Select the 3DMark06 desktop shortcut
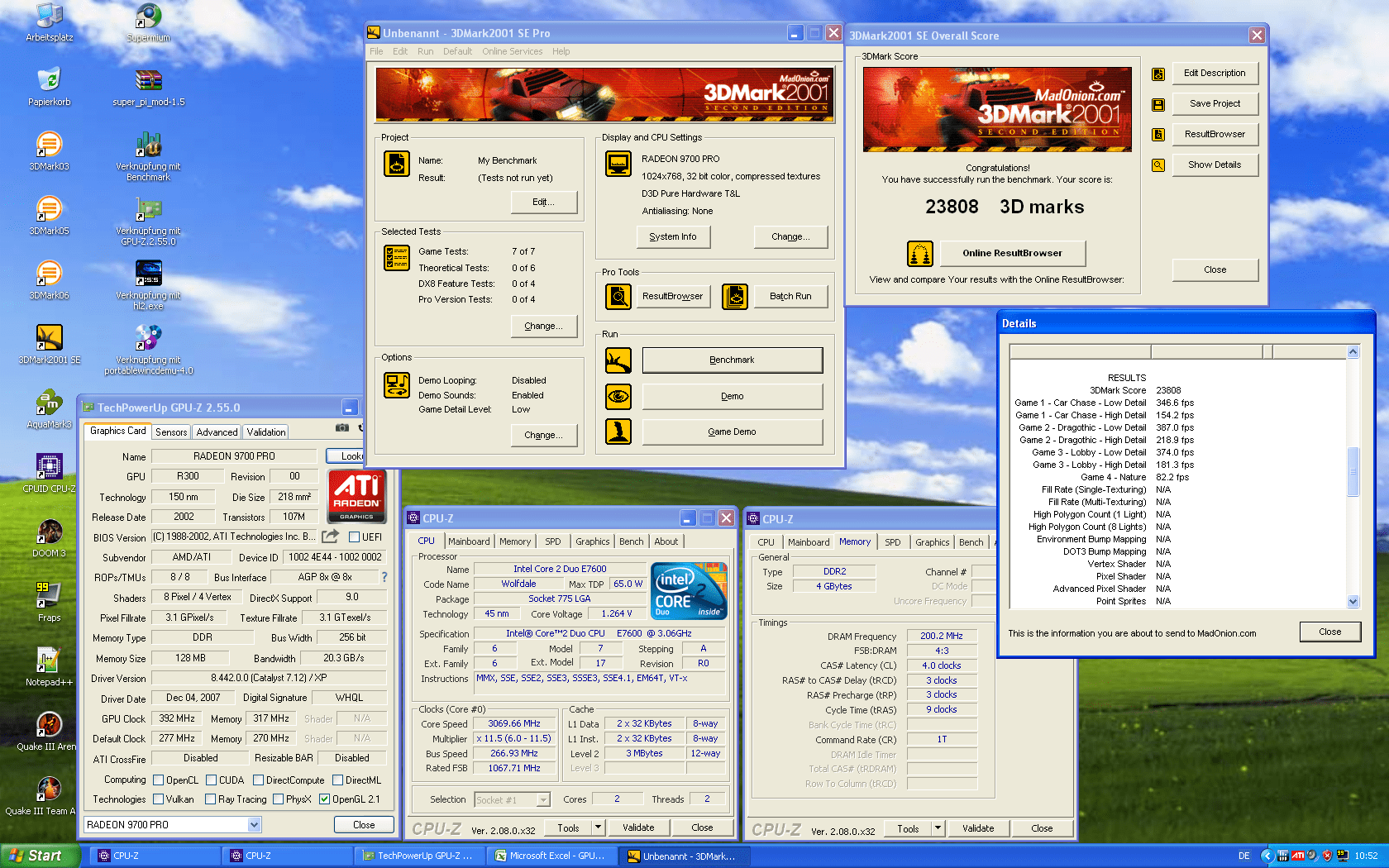 (x=49, y=280)
